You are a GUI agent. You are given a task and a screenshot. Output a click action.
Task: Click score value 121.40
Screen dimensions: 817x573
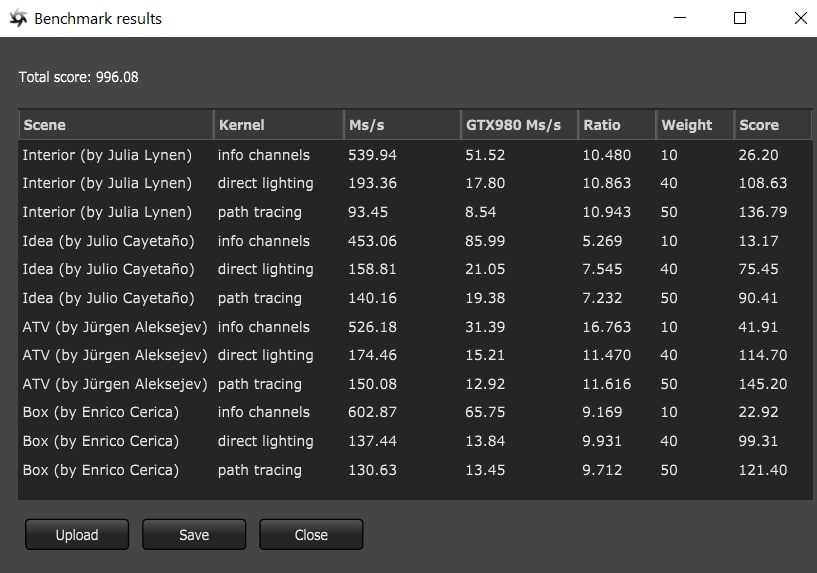pyautogui.click(x=763, y=470)
